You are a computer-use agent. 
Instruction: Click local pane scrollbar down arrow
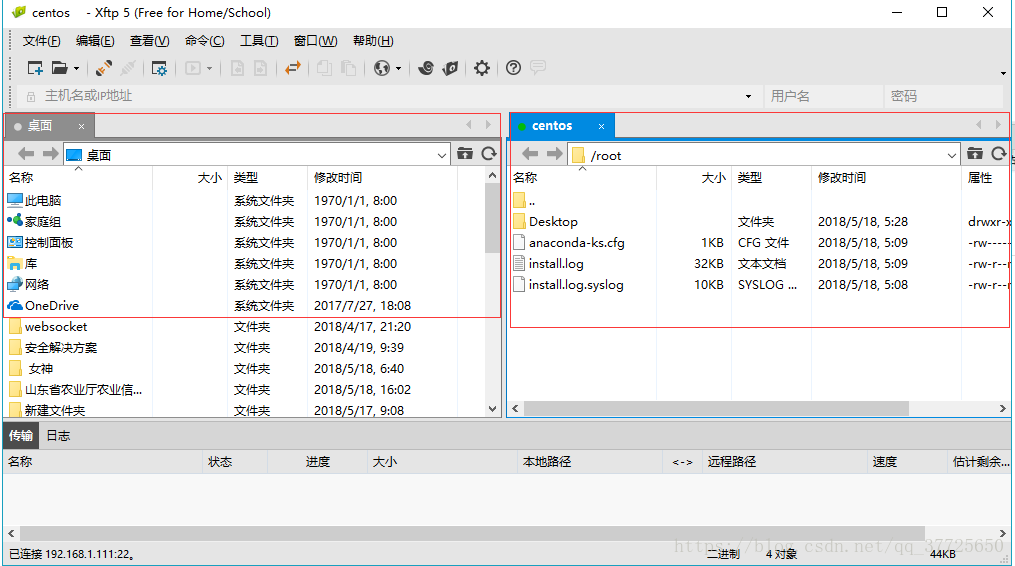coord(492,409)
